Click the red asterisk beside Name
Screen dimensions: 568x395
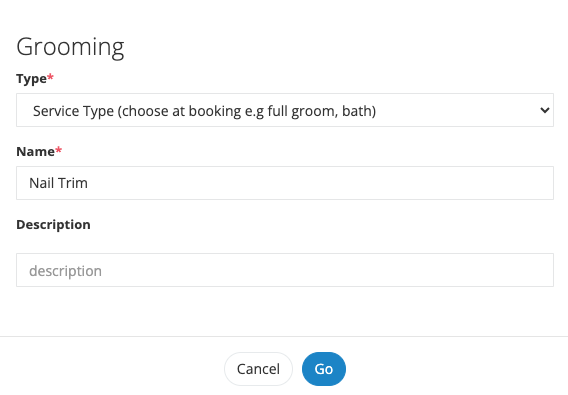click(x=59, y=149)
